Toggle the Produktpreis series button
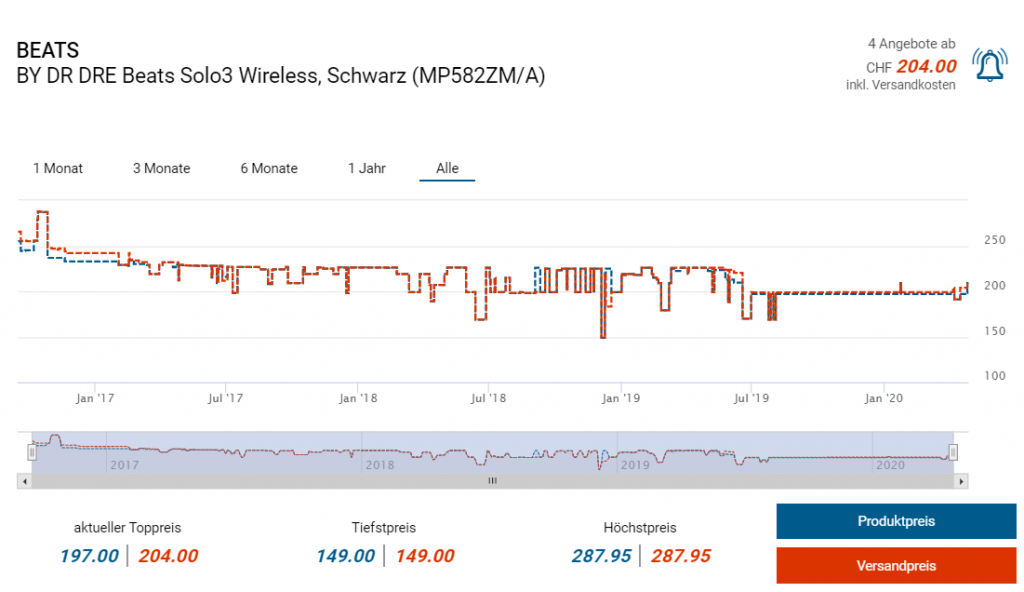 click(896, 521)
